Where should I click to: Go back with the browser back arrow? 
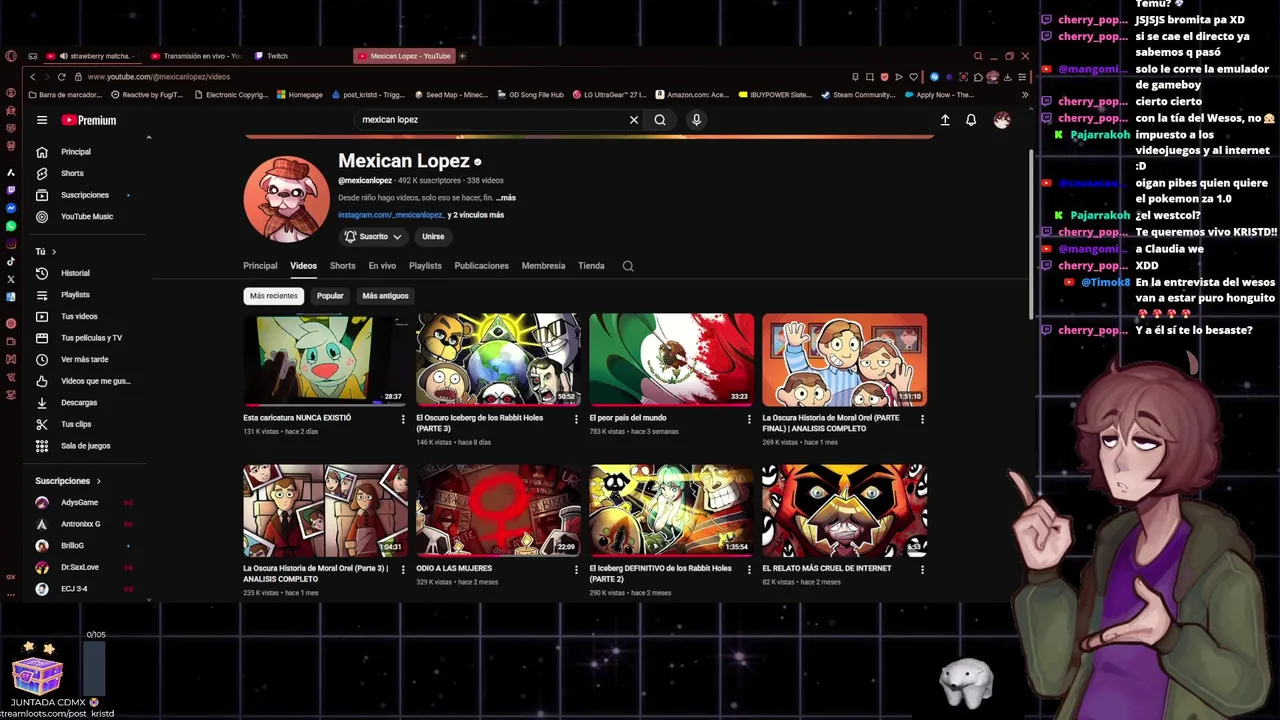(33, 77)
